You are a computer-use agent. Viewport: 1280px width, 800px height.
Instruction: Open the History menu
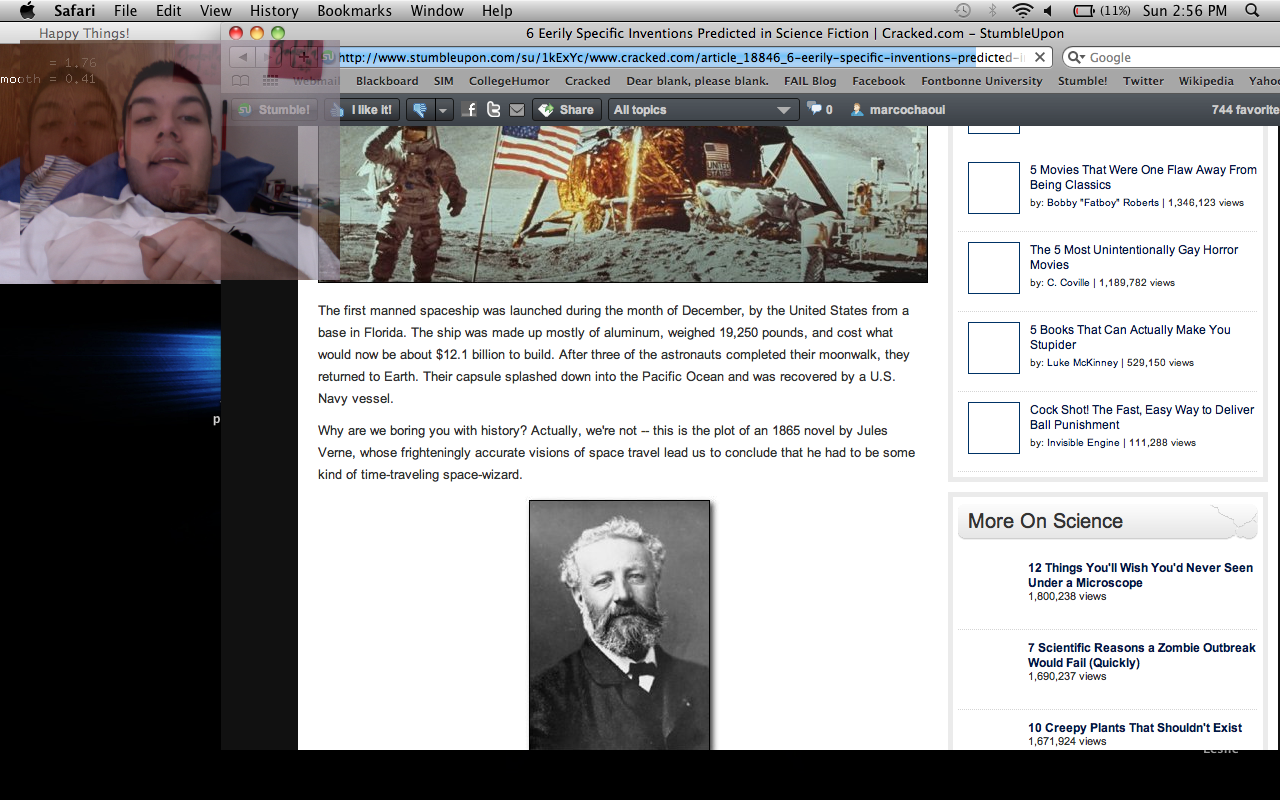click(274, 11)
